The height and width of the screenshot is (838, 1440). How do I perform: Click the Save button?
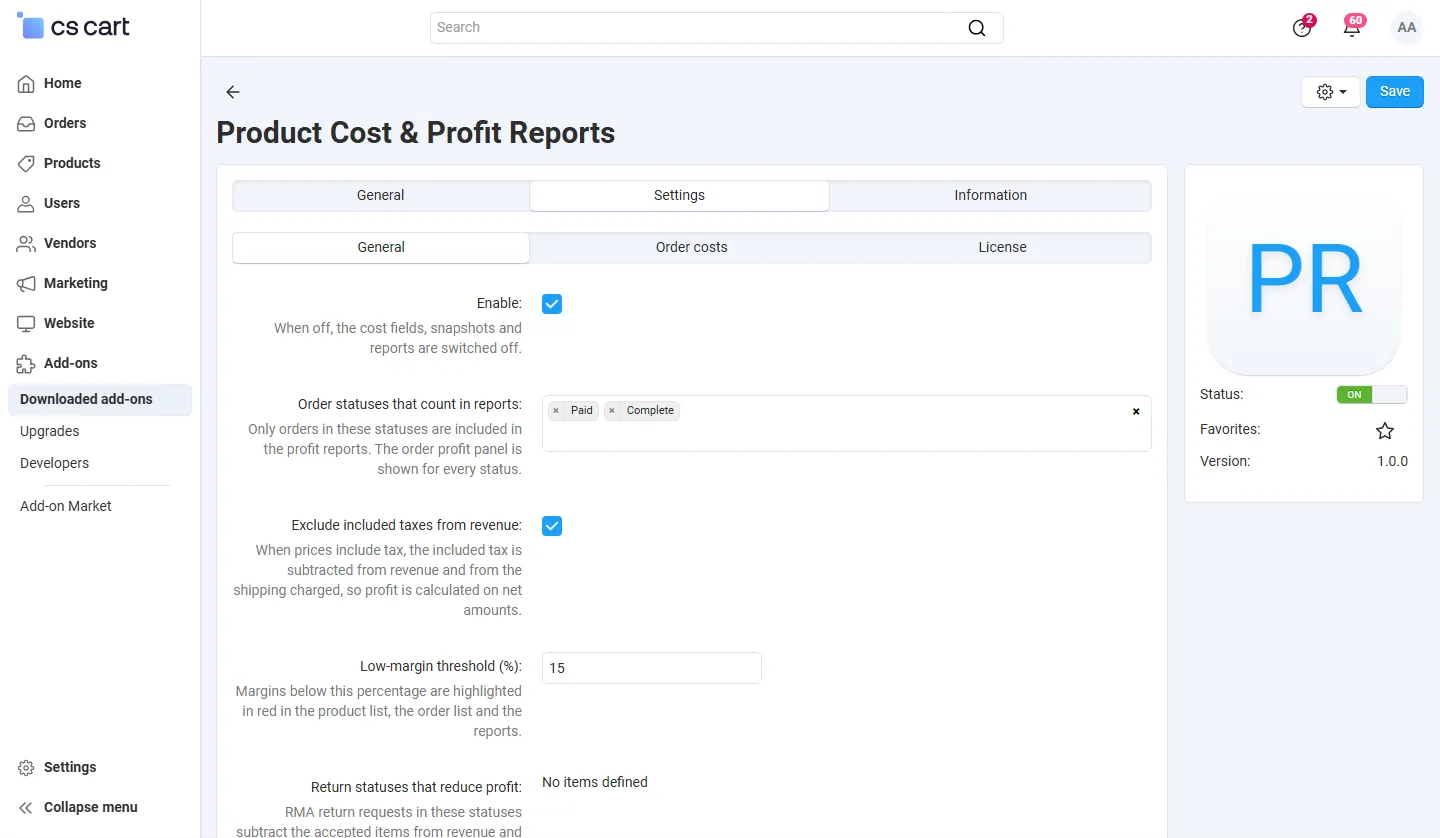point(1395,92)
